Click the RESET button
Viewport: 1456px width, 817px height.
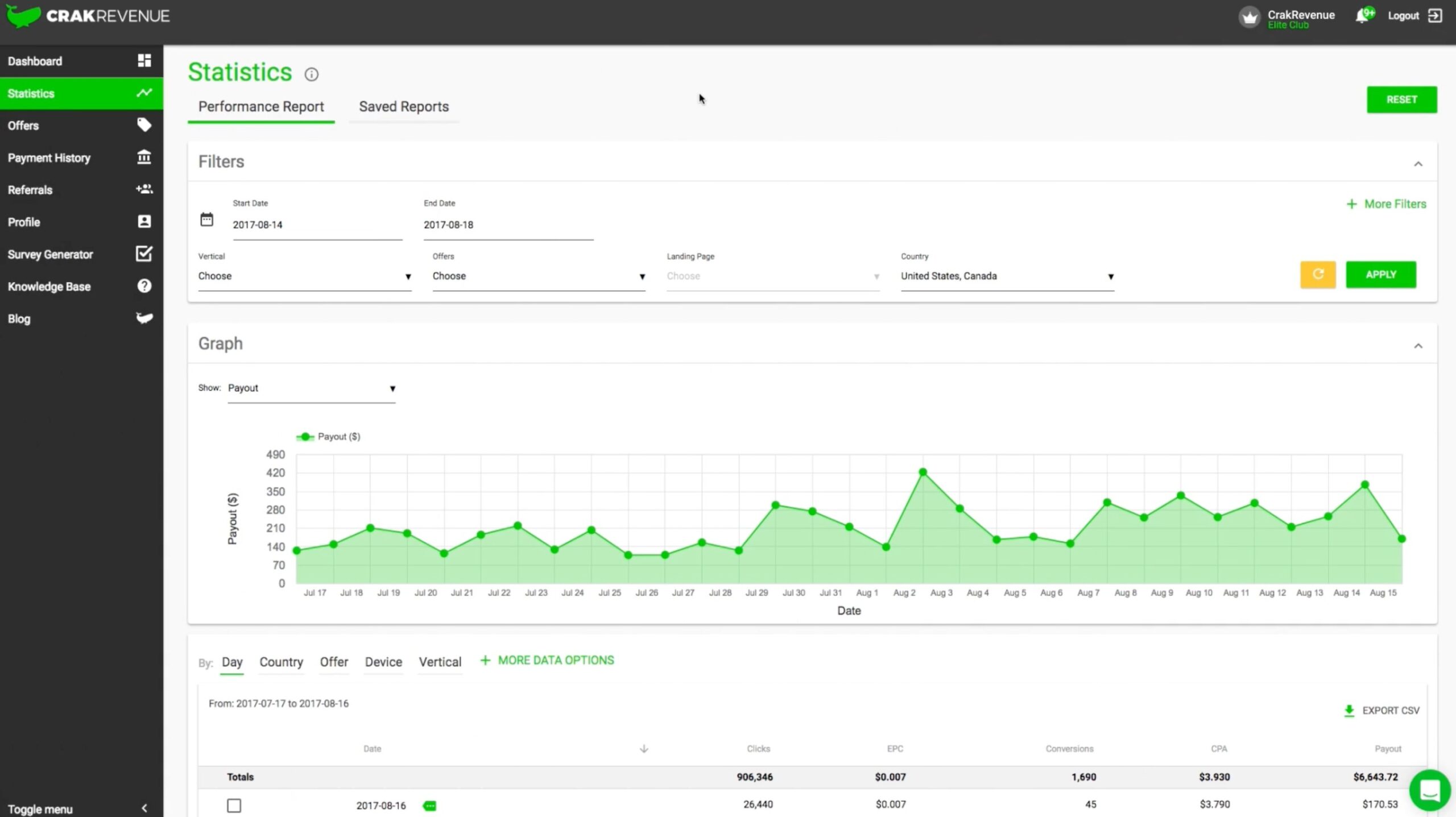click(1402, 99)
